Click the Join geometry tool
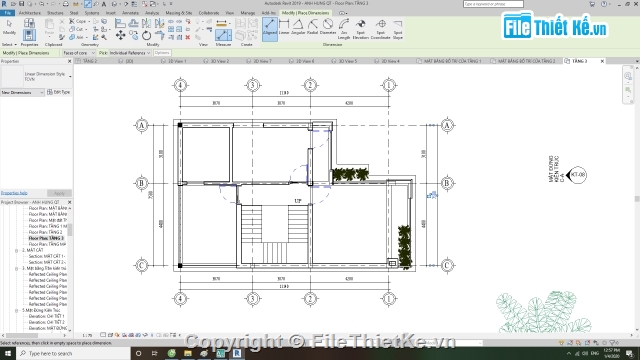The image size is (640, 360). coord(77,37)
